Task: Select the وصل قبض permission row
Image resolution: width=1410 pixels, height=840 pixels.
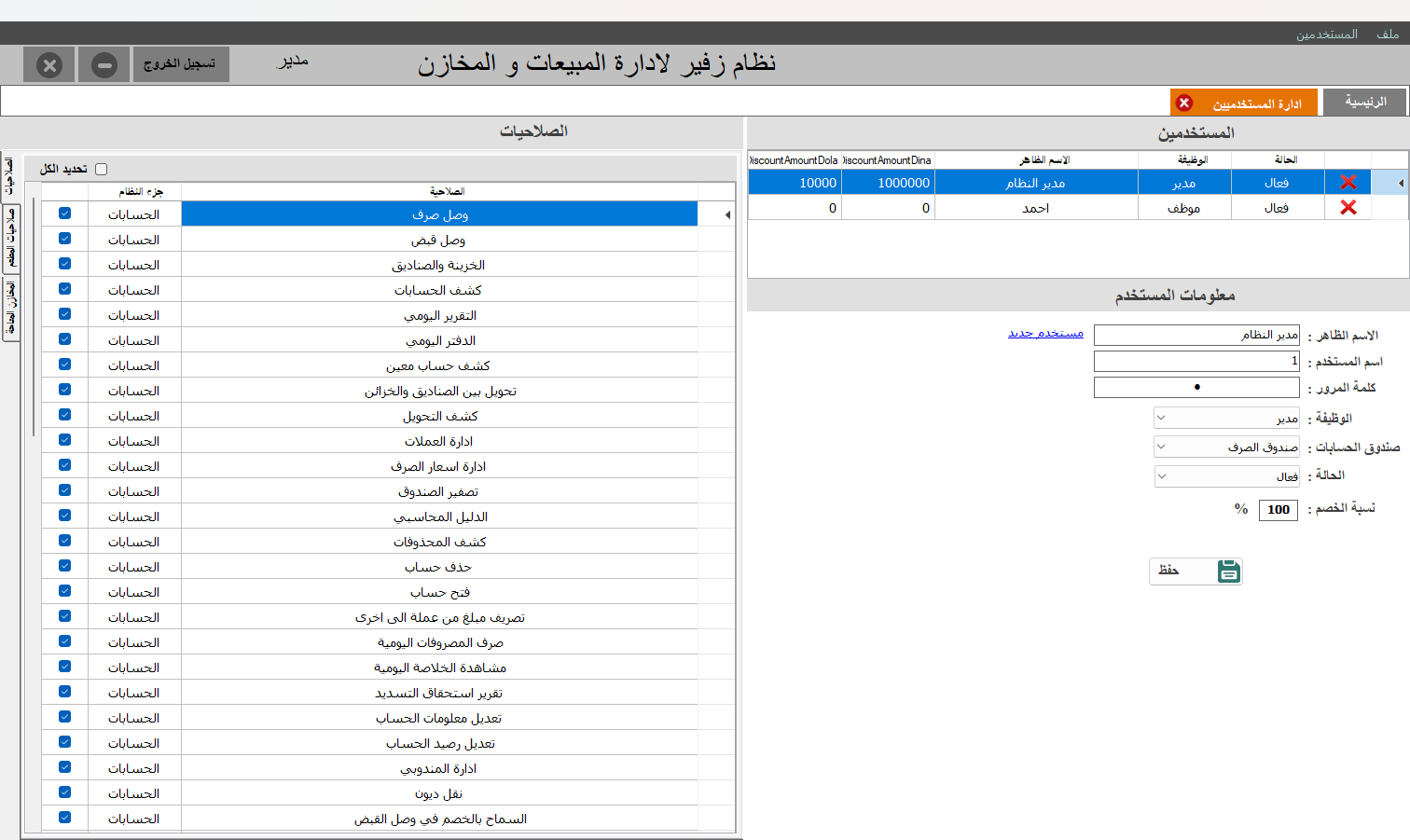Action: point(439,240)
